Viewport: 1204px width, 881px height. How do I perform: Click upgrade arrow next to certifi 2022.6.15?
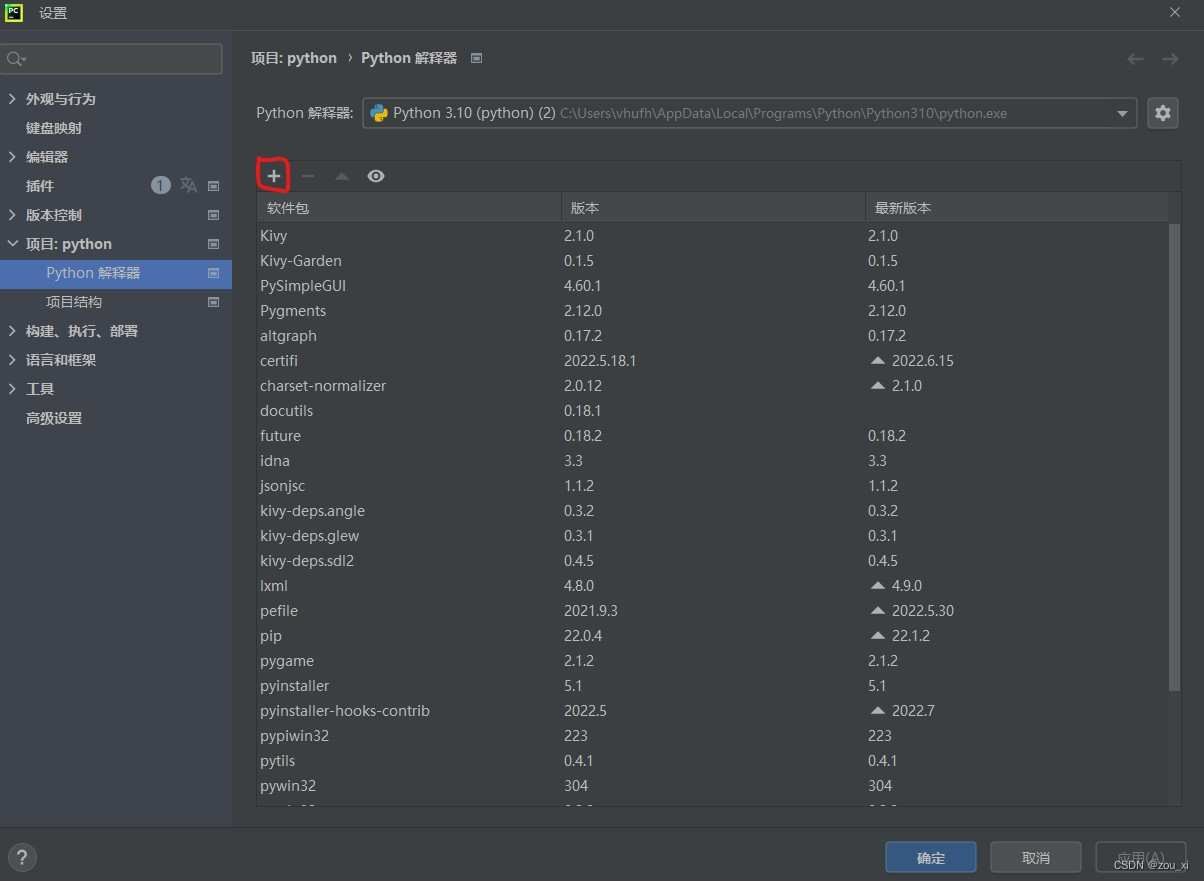[878, 360]
